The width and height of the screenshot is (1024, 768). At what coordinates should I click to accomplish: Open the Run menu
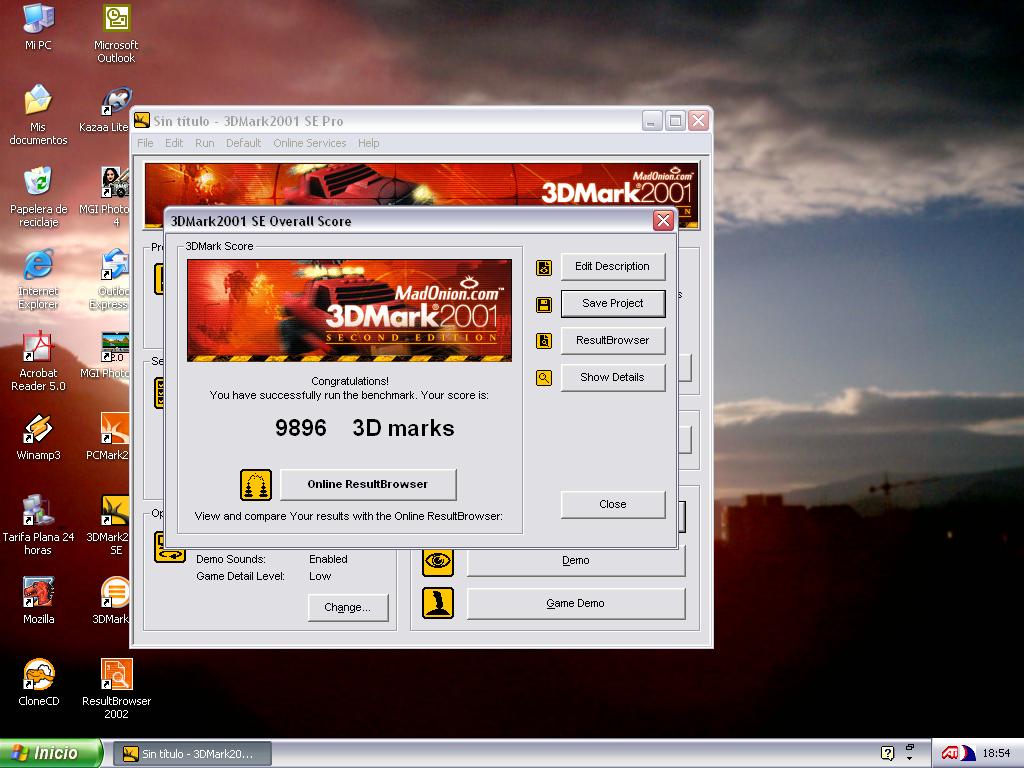(x=204, y=143)
